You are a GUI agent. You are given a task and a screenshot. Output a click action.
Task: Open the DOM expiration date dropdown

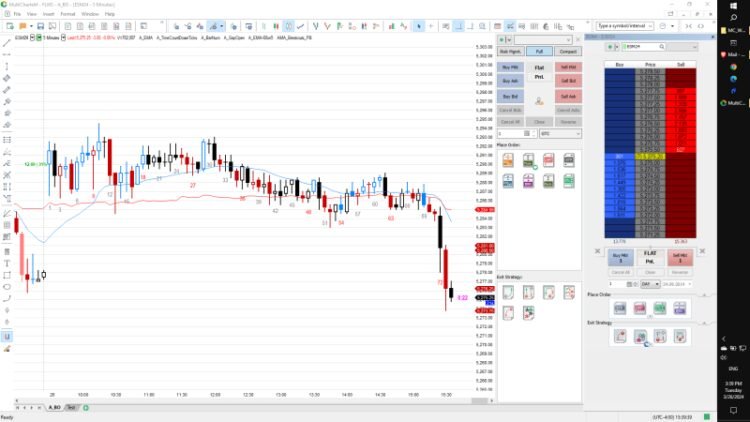click(677, 284)
